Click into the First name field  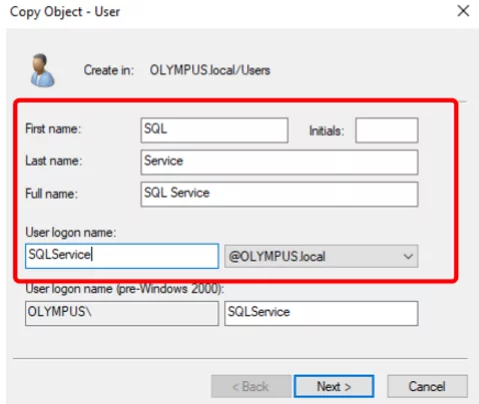pos(214,130)
